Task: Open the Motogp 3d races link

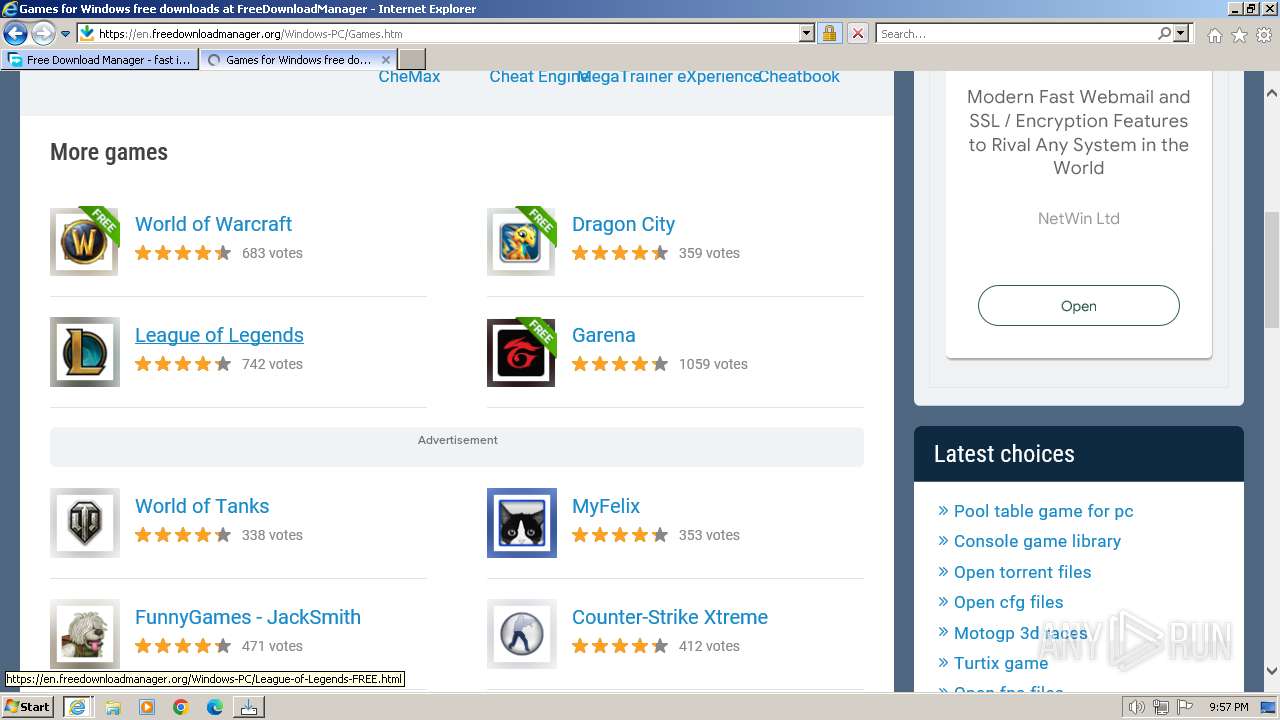Action: click(1020, 633)
